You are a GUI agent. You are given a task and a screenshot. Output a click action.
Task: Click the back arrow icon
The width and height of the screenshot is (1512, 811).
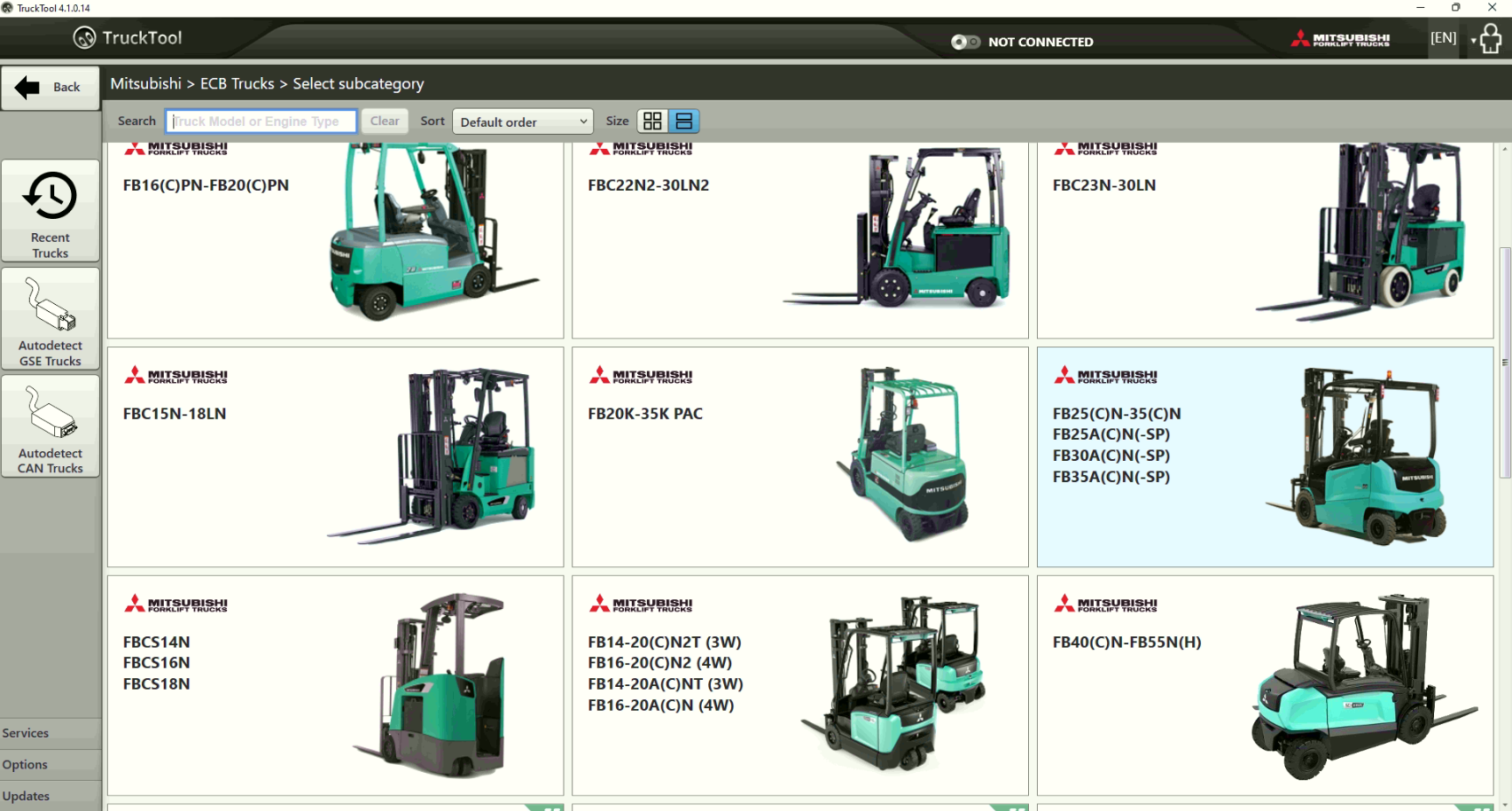(27, 86)
